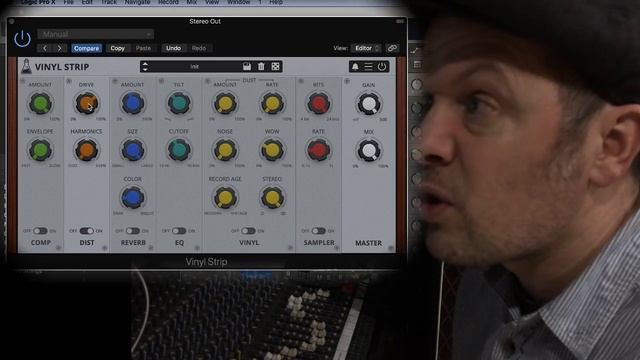This screenshot has height=360, width=640.
Task: Click the yellow Wow knob
Action: tap(272, 150)
